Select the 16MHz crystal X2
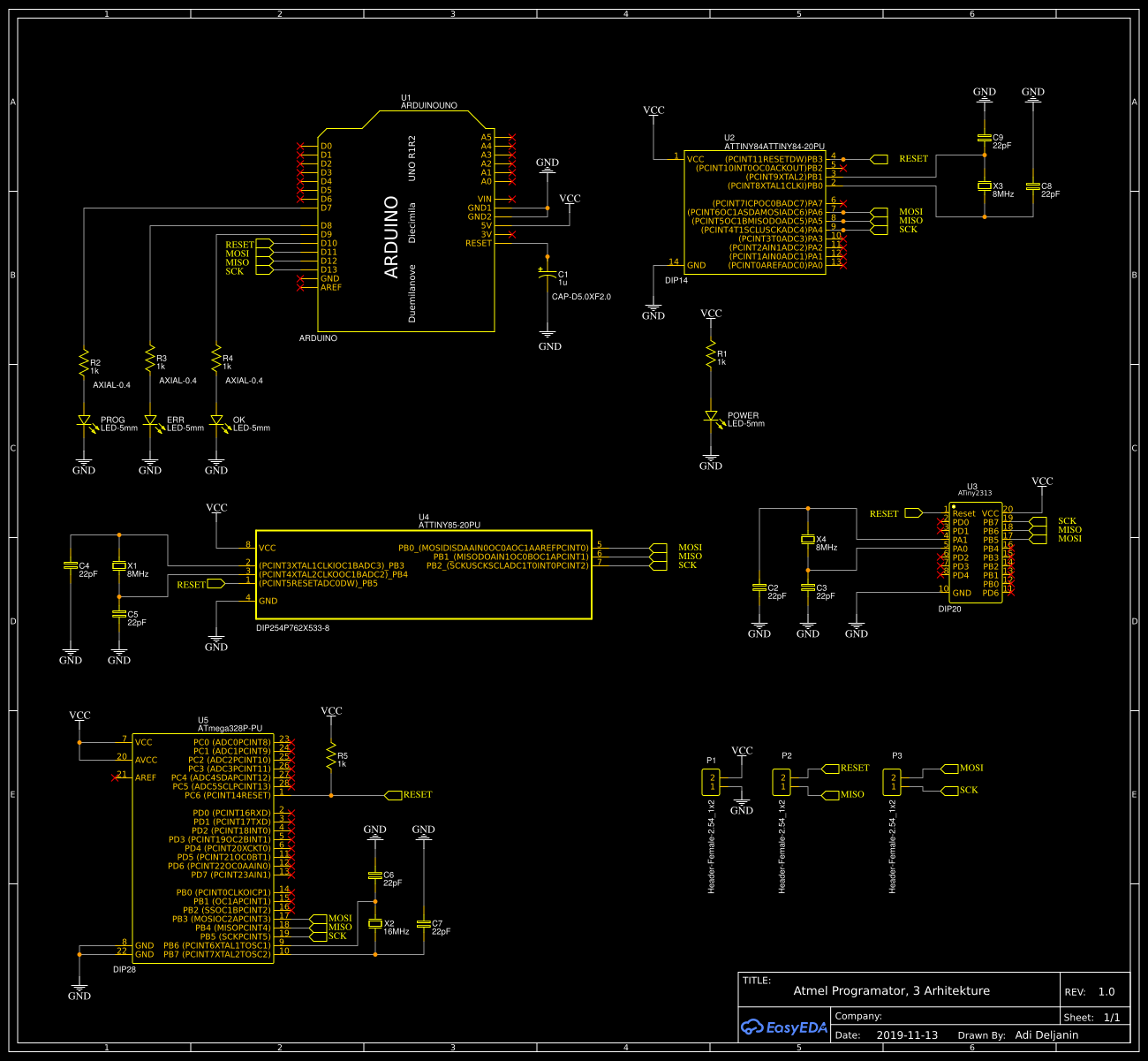Viewport: 1148px width, 1061px height. point(376,923)
